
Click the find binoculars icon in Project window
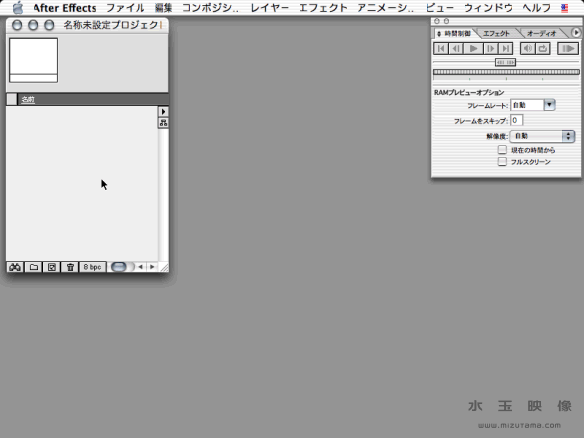pyautogui.click(x=15, y=267)
